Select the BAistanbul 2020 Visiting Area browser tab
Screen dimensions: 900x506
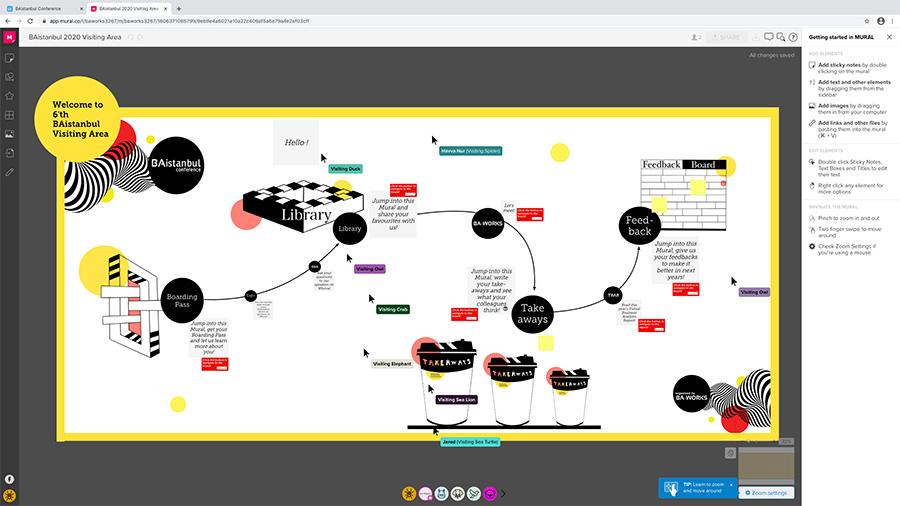tap(129, 9)
